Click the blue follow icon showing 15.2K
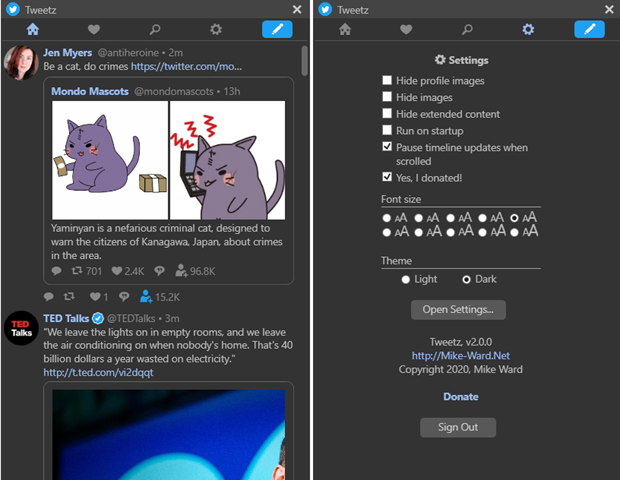 tap(146, 297)
